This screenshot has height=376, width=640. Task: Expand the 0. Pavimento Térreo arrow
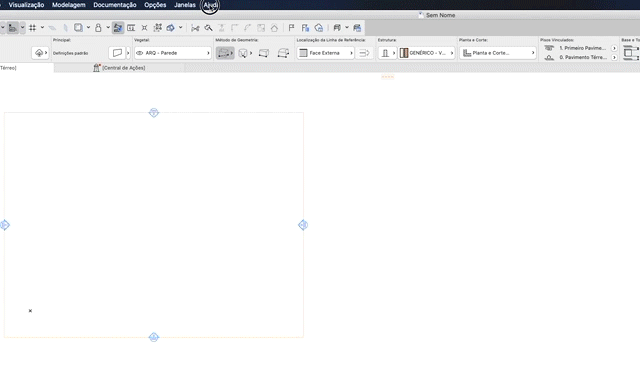point(614,58)
